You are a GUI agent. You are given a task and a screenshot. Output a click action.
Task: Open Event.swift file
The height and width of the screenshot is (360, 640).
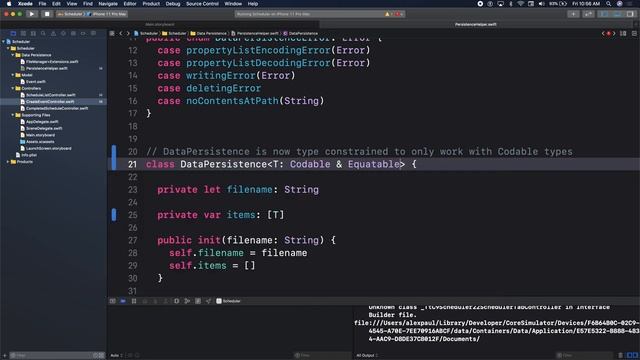(33, 82)
